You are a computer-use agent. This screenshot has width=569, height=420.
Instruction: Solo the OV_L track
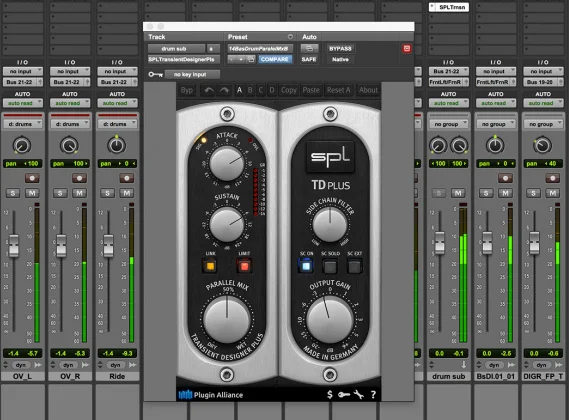[13, 193]
